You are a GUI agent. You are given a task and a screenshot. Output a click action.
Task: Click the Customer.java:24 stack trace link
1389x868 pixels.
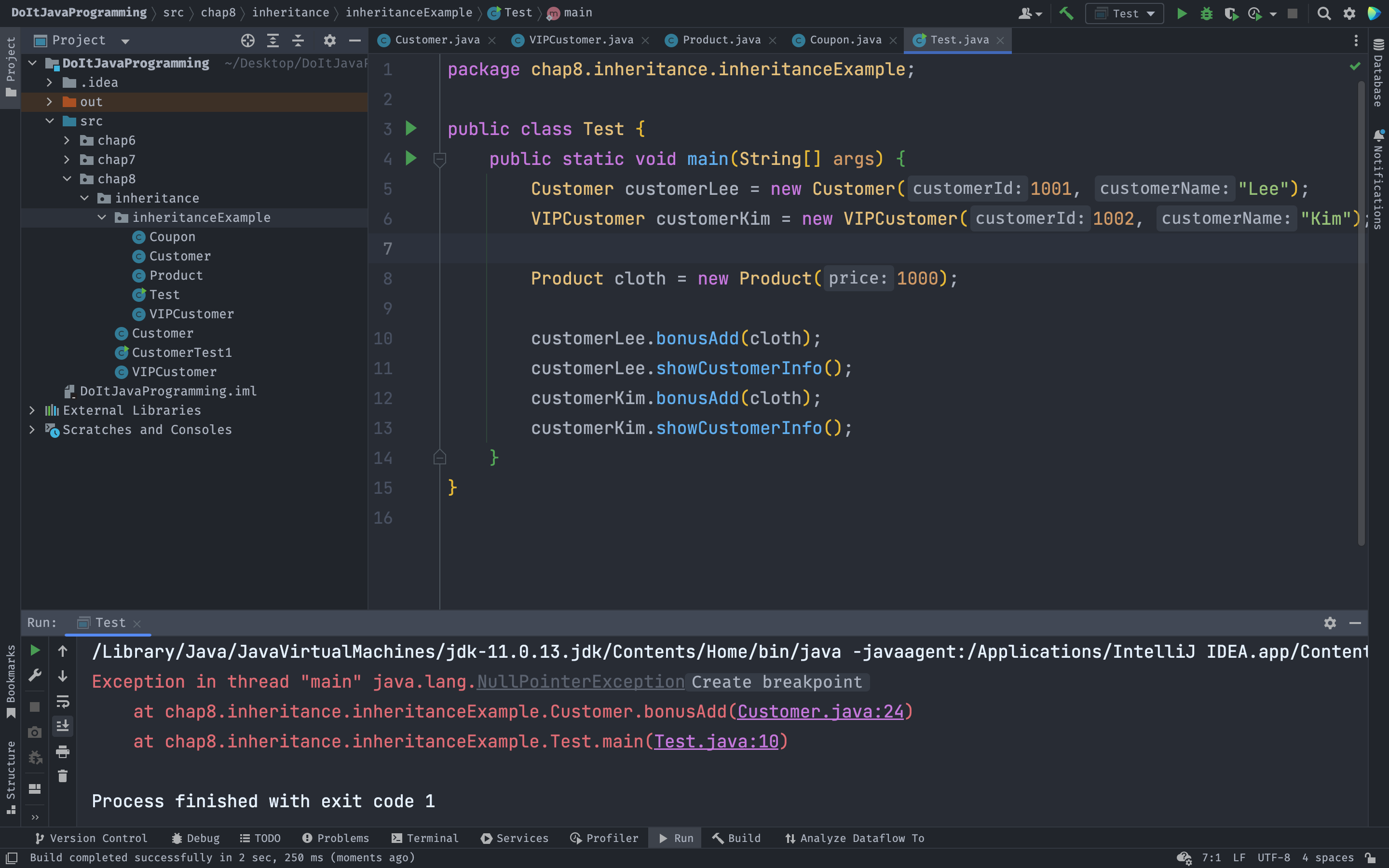(820, 712)
